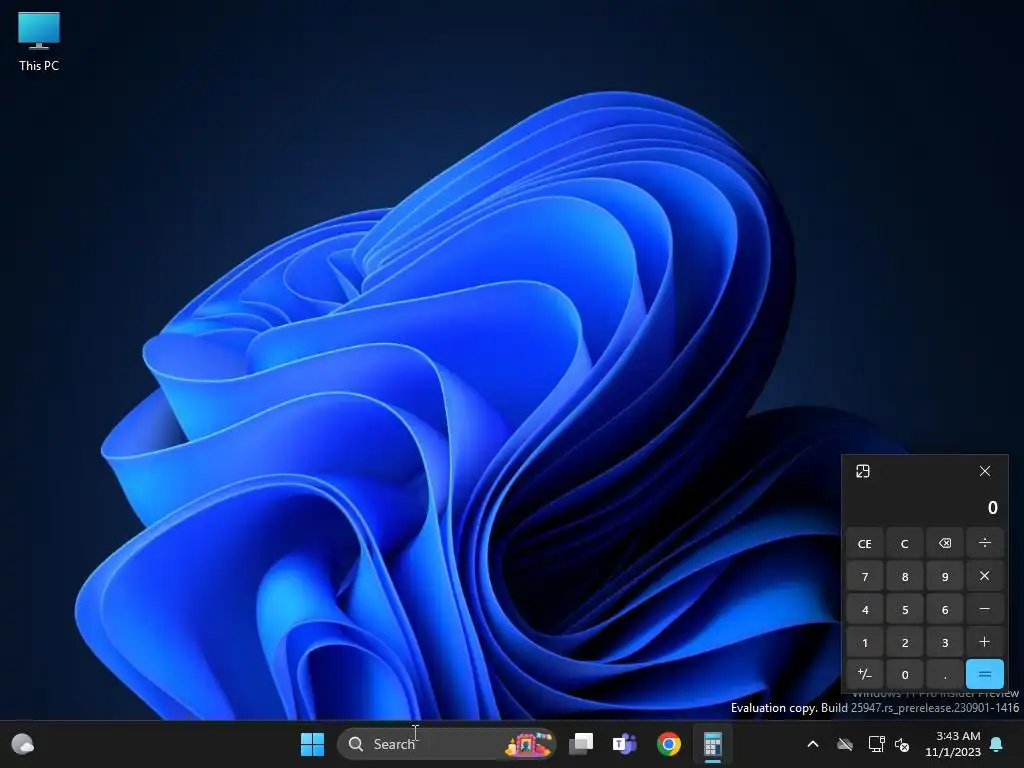Open the weather widgets icon
The image size is (1024, 768).
click(x=23, y=744)
